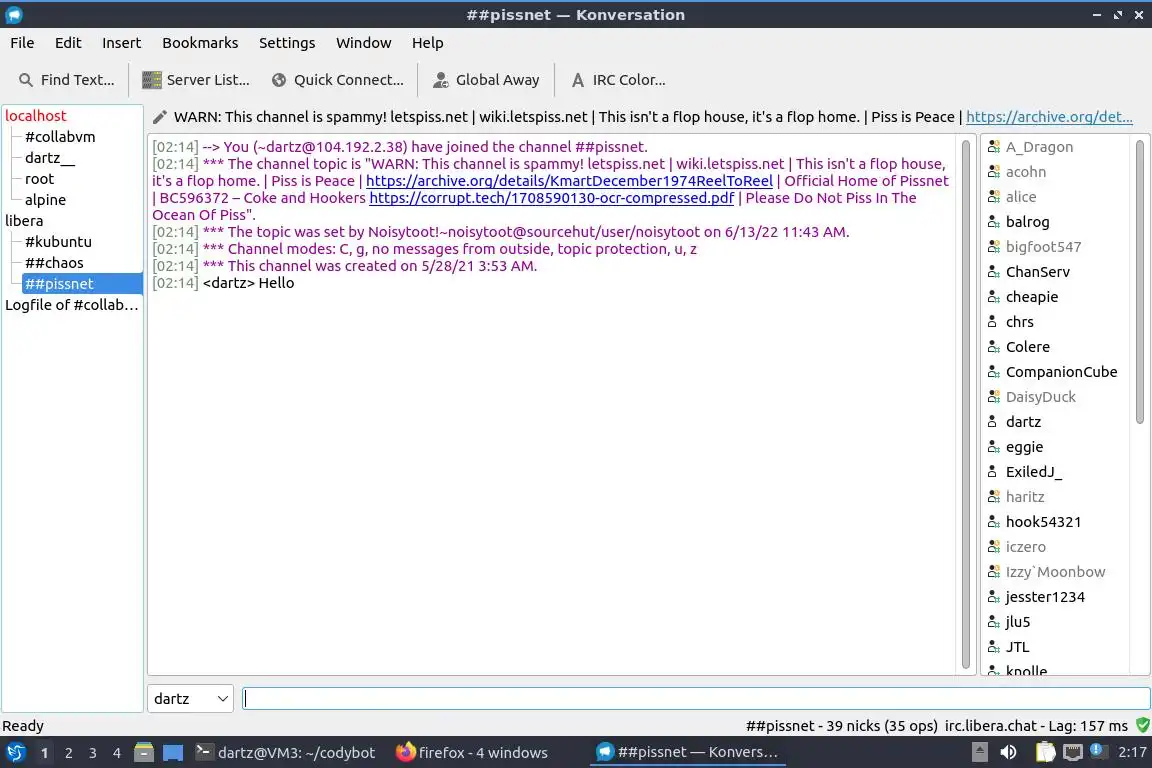Click user icon beside jesster1234
1152x768 pixels.
click(993, 597)
